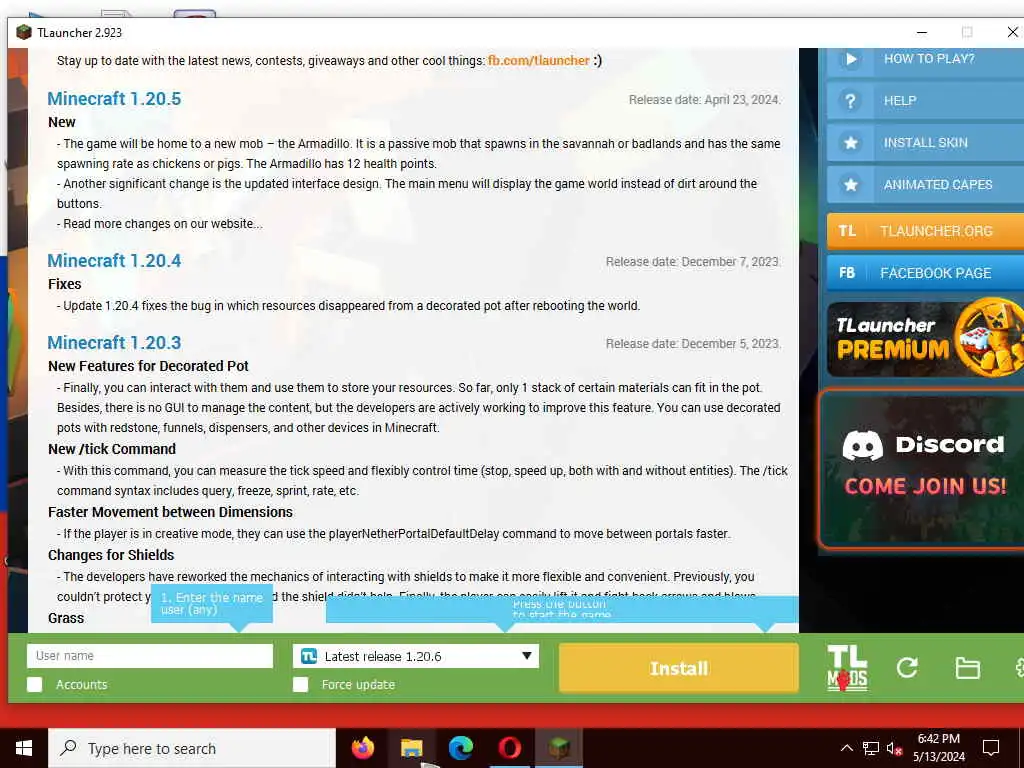This screenshot has width=1024, height=768.
Task: Click the 'Grass' heading text
Action: point(66,618)
